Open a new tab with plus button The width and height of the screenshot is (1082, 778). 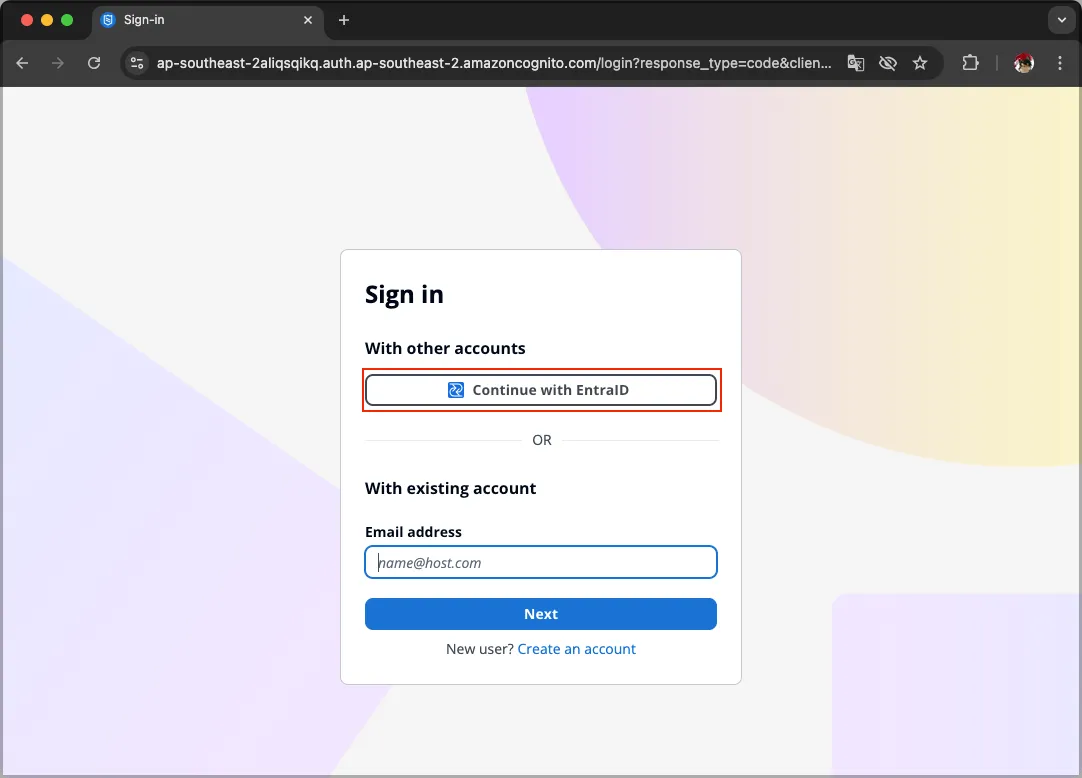pos(344,20)
